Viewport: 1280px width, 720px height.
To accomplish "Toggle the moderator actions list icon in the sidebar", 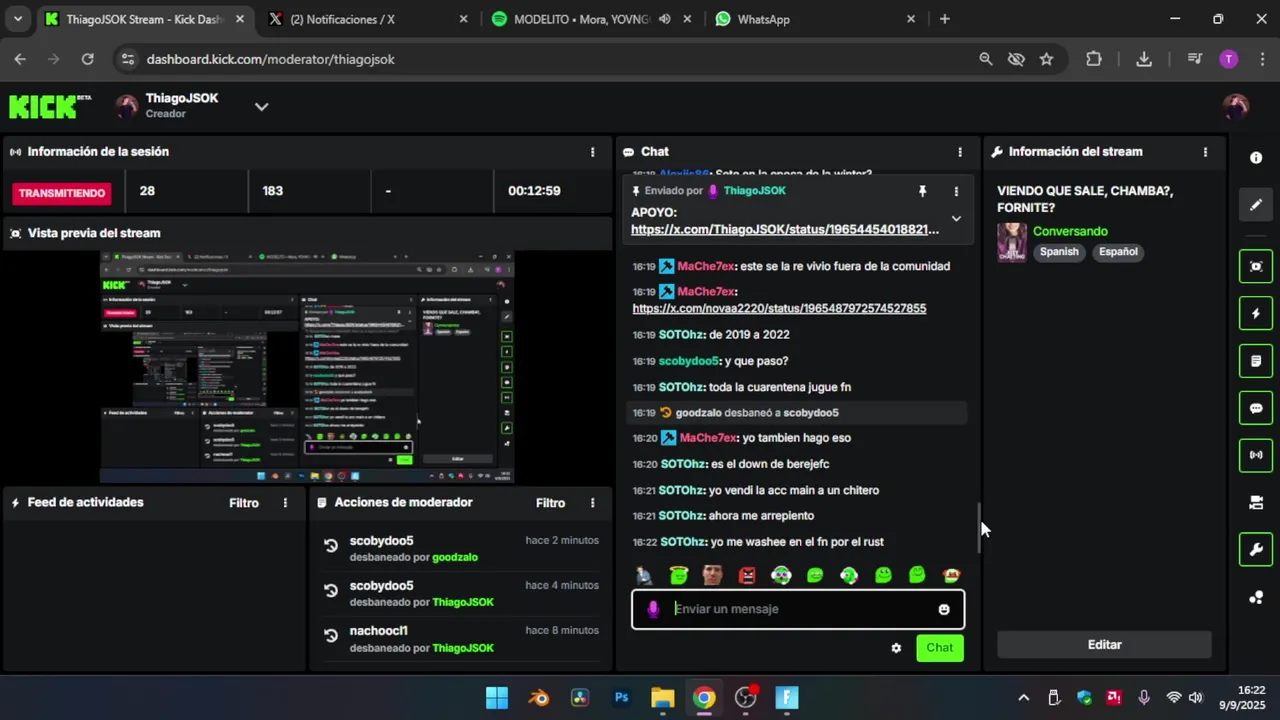I will (x=1256, y=361).
